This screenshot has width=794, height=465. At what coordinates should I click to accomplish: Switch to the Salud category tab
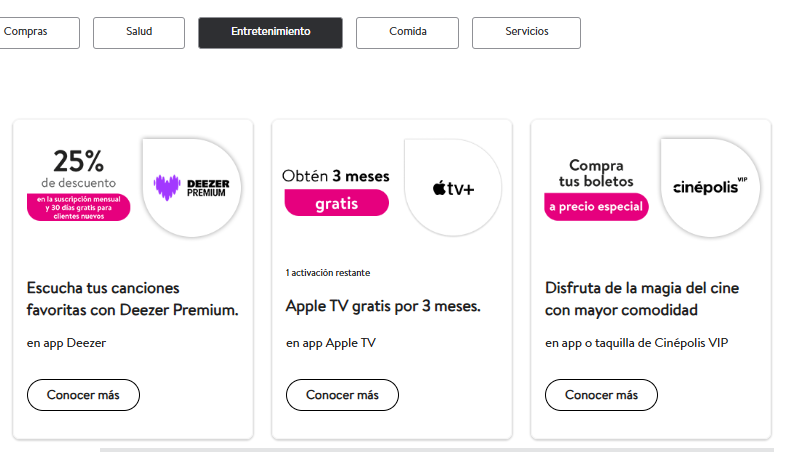click(139, 32)
